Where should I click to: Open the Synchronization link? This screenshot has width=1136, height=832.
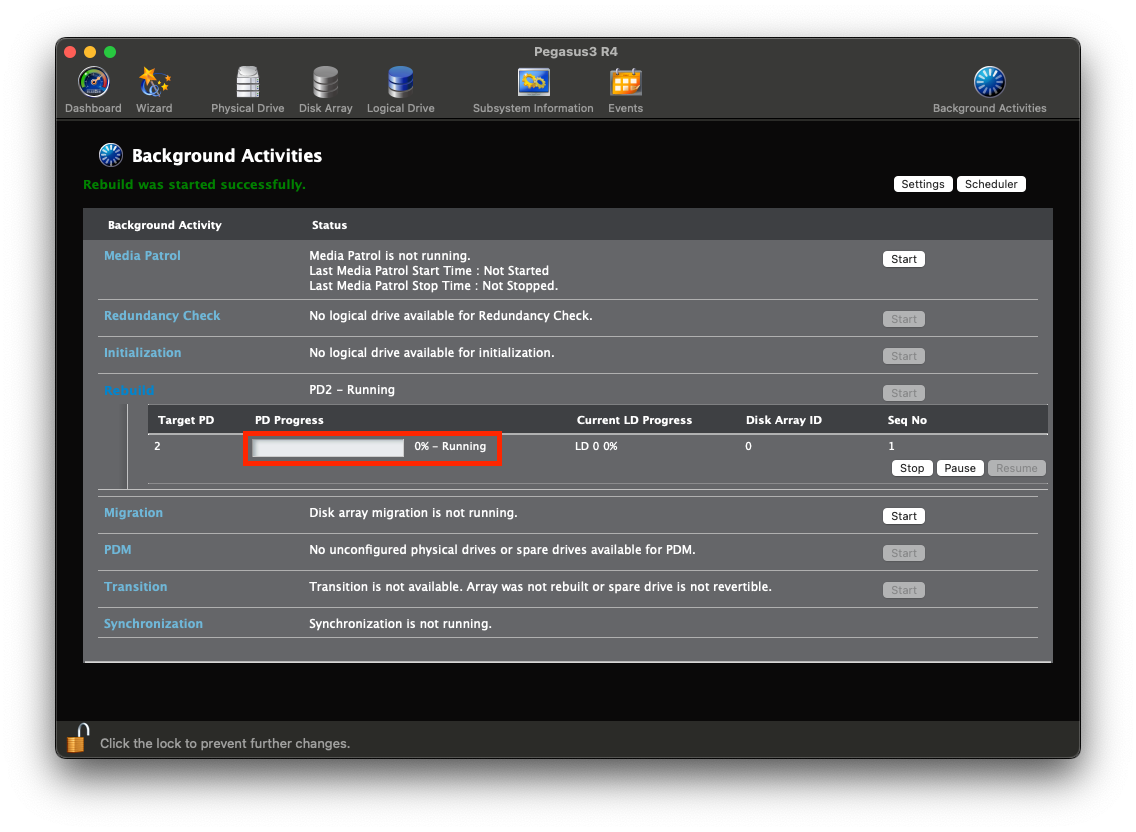point(153,623)
